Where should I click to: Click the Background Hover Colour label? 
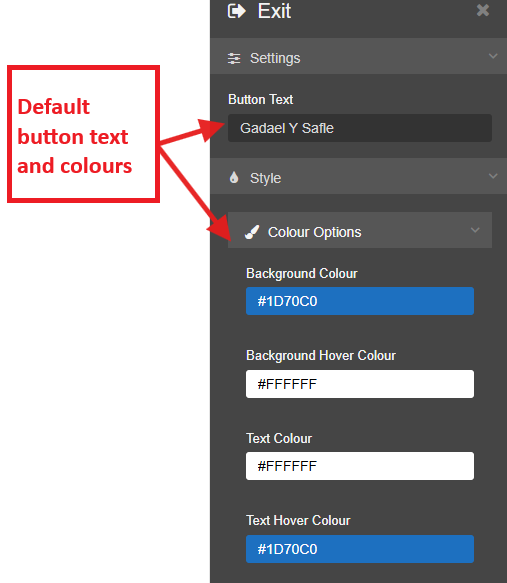(x=321, y=356)
